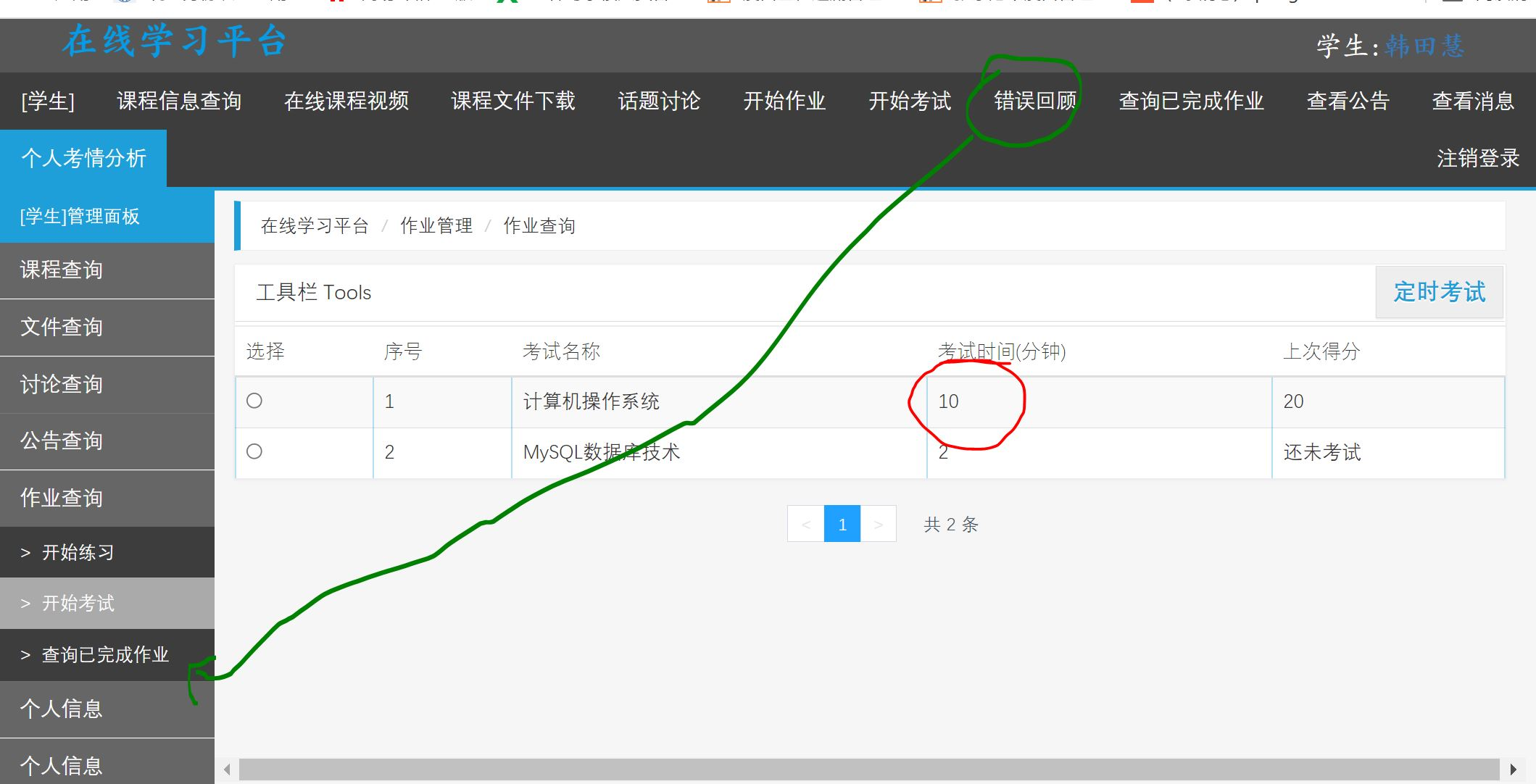
Task: Click previous page arrow in pagination
Action: tap(805, 524)
